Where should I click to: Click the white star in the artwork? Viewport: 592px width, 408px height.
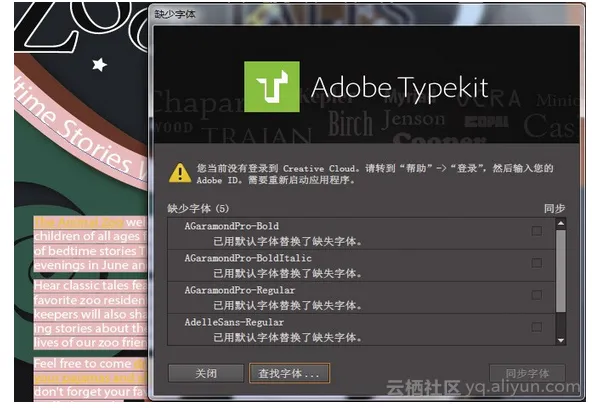100,64
